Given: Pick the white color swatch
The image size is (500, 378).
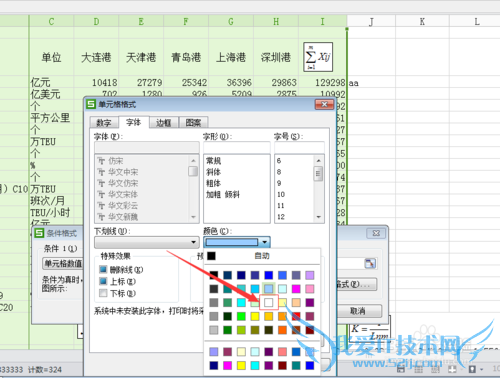Looking at the screenshot, I should coord(269,302).
